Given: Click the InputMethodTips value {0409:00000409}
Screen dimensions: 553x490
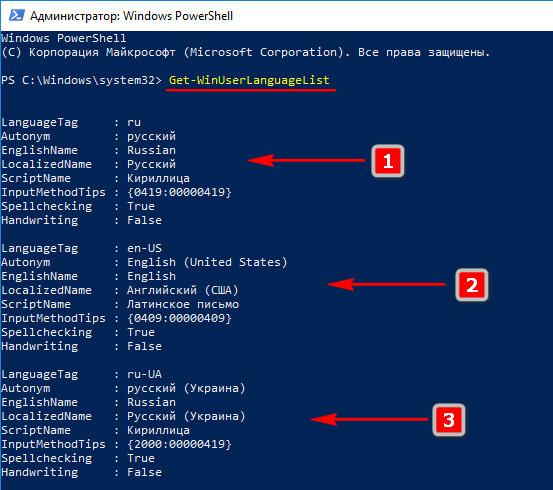Looking at the screenshot, I should 179,318.
